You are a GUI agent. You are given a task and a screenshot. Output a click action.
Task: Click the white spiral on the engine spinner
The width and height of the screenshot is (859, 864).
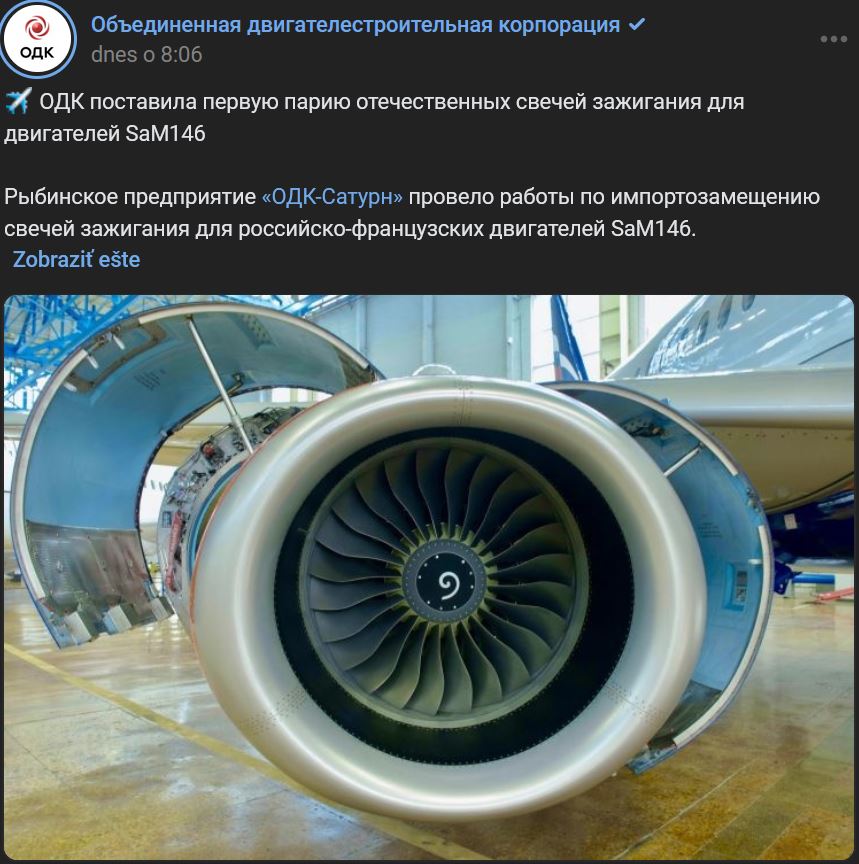[x=449, y=586]
